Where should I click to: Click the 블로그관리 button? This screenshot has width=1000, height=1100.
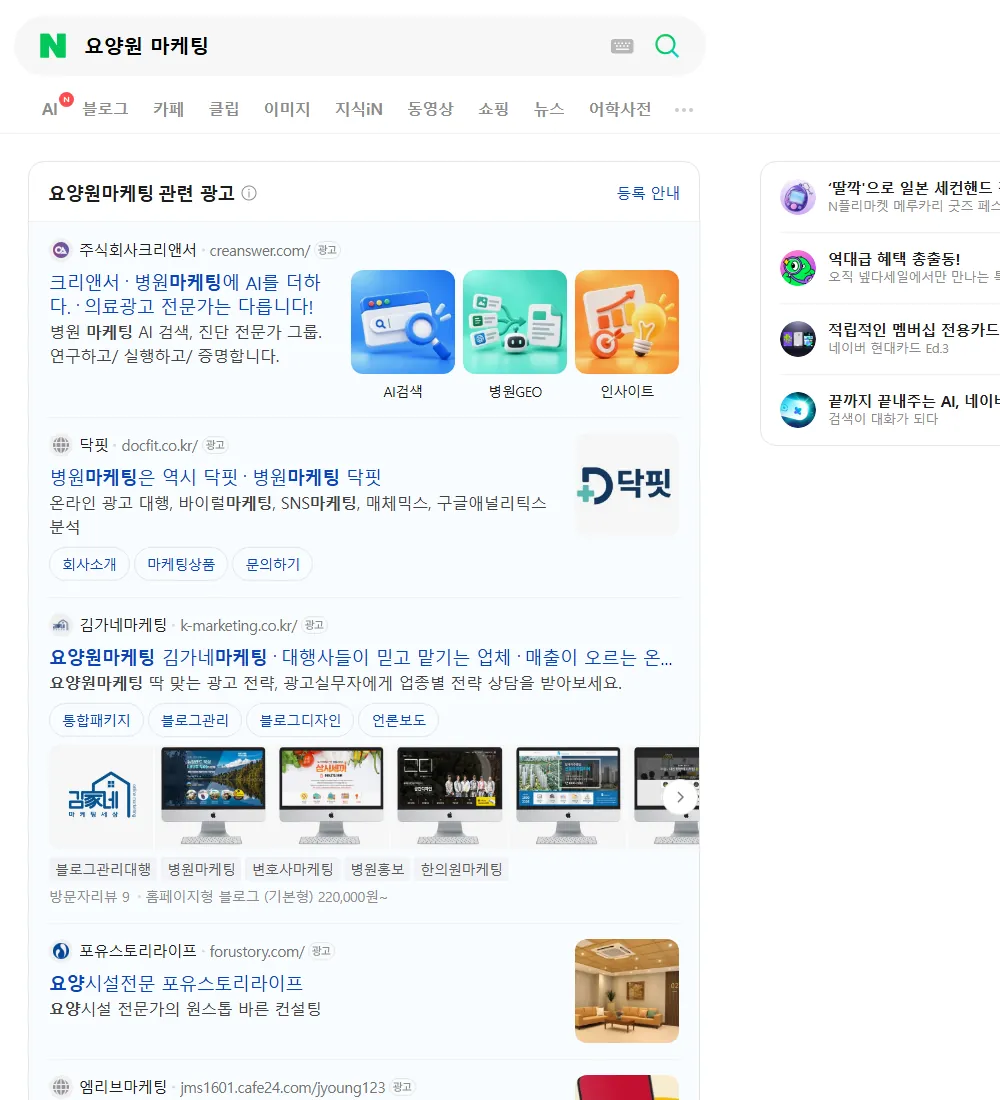click(x=195, y=720)
